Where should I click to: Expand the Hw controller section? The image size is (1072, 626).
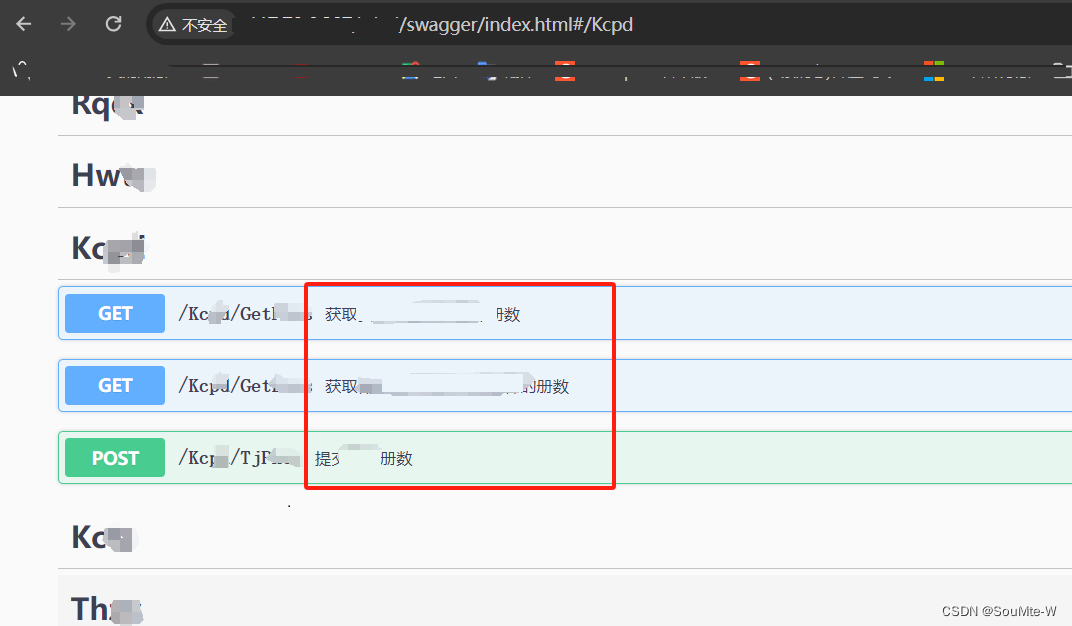(565, 175)
